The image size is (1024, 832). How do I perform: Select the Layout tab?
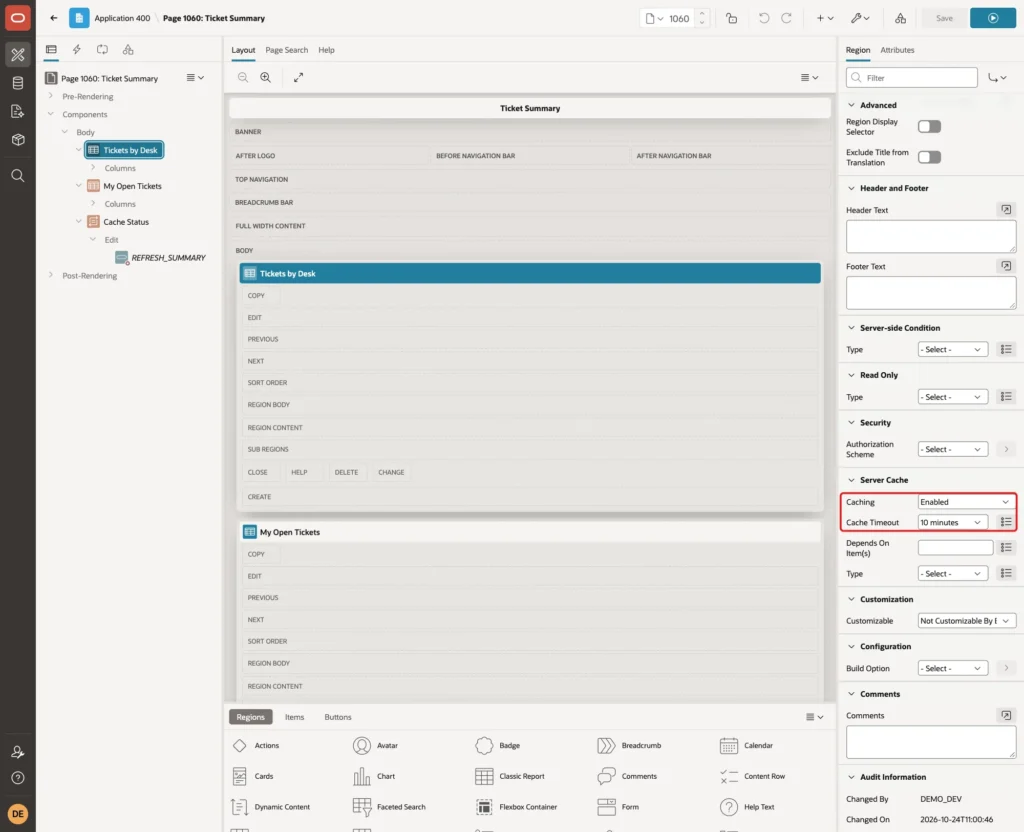(x=243, y=50)
